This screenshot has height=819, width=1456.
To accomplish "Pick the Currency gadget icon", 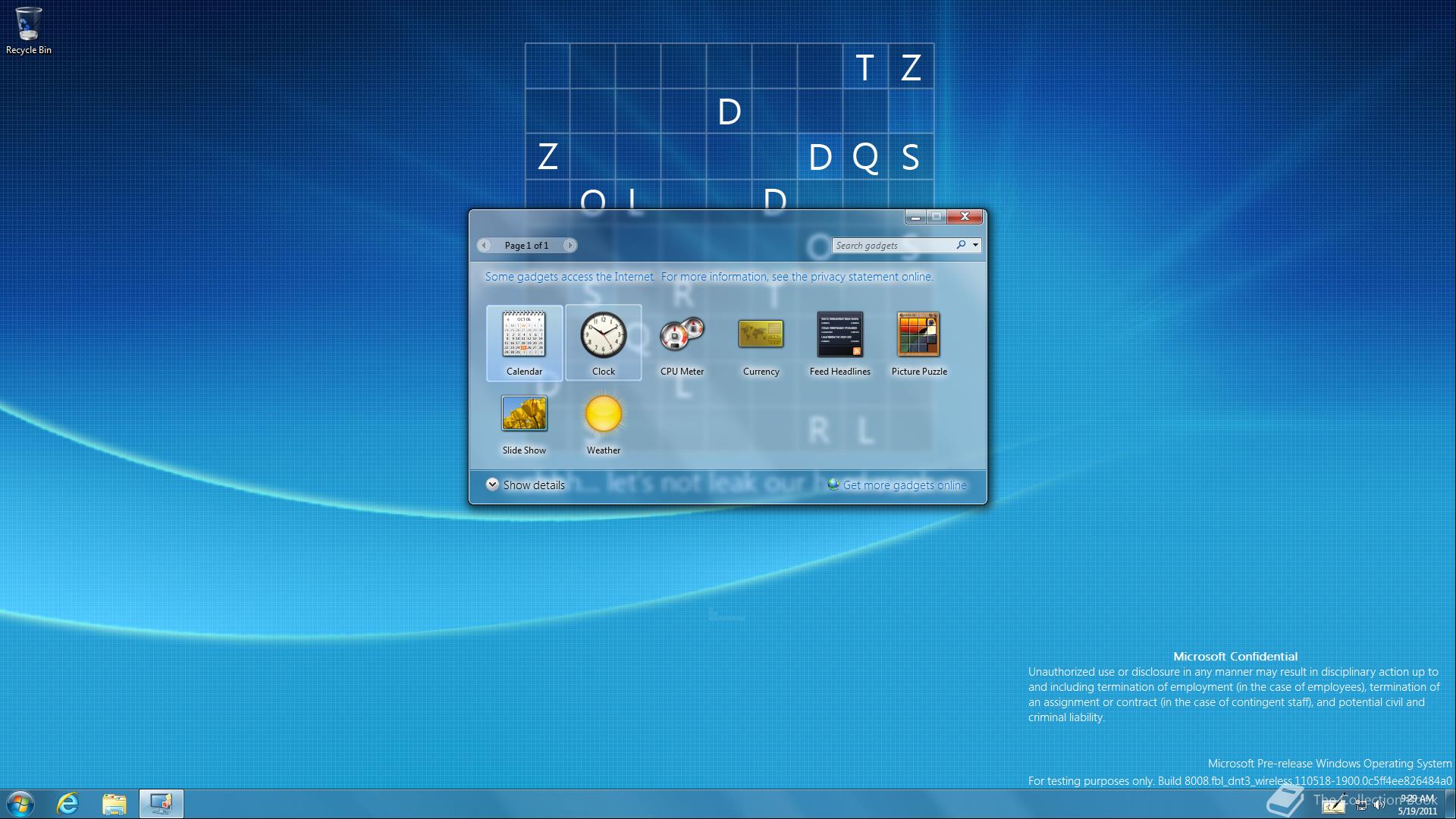I will [x=761, y=334].
